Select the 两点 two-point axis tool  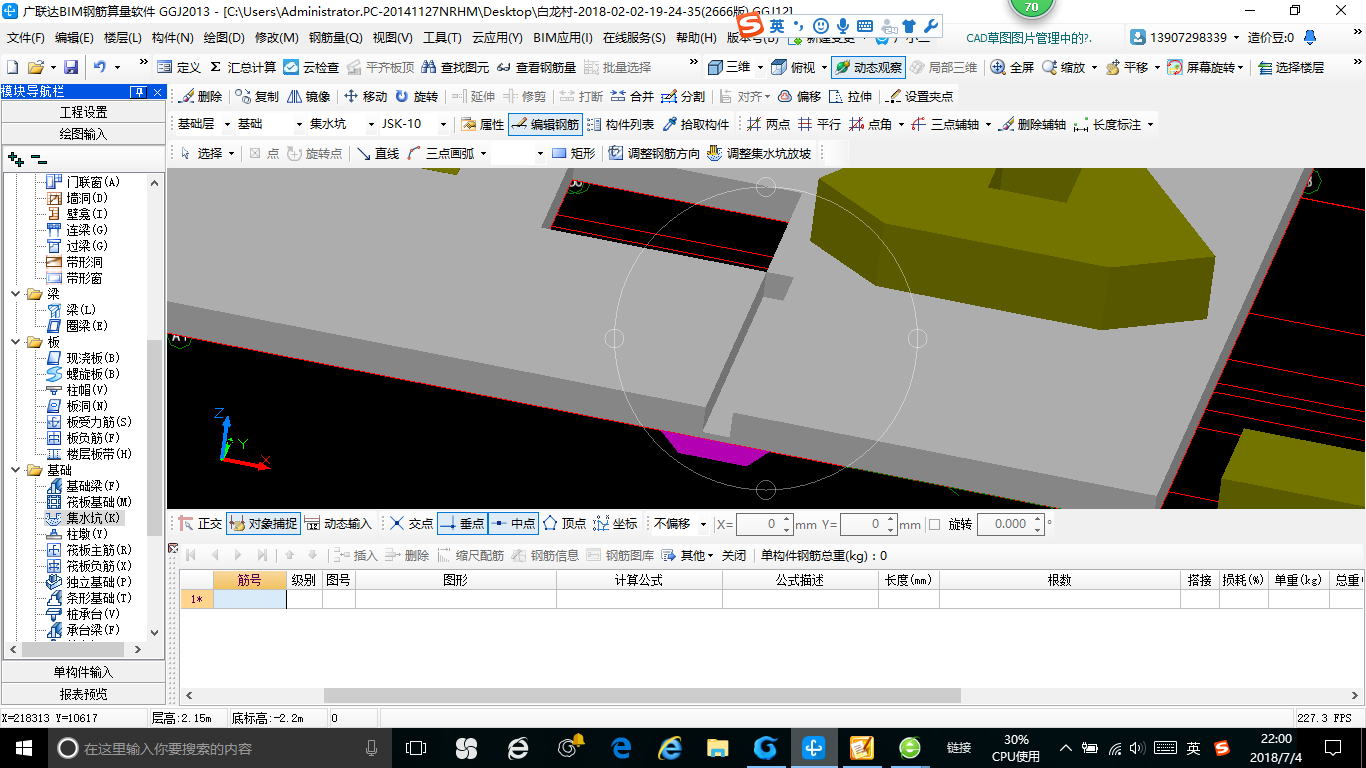[x=768, y=125]
